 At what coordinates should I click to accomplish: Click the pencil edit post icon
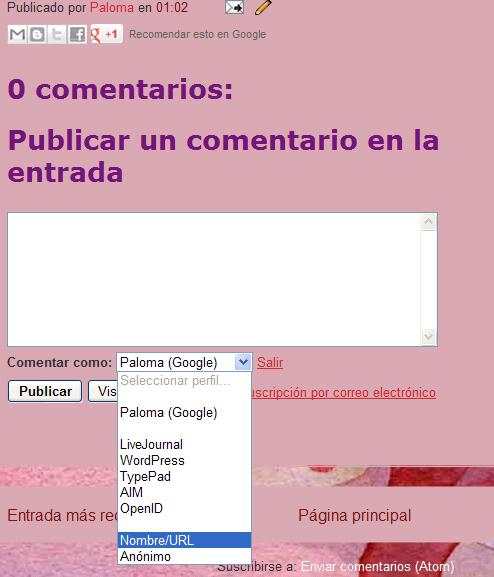263,7
